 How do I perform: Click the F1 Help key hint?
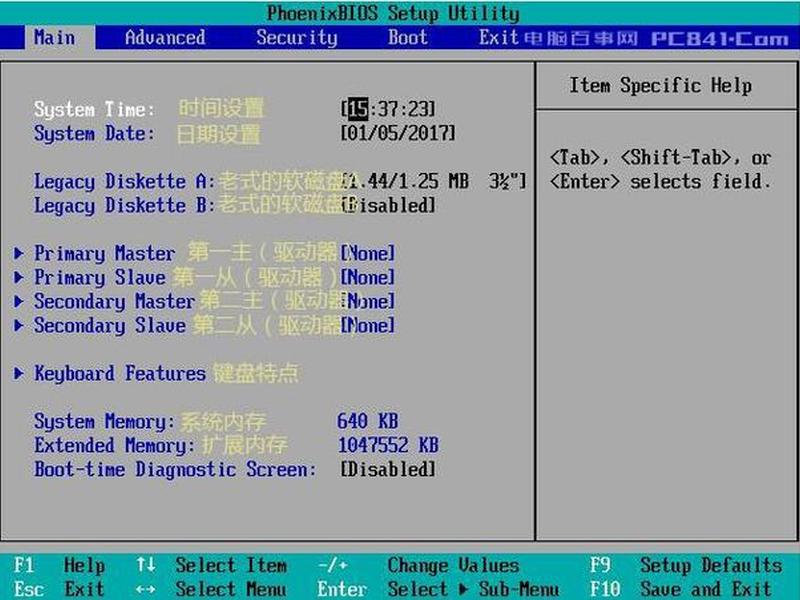click(x=60, y=565)
